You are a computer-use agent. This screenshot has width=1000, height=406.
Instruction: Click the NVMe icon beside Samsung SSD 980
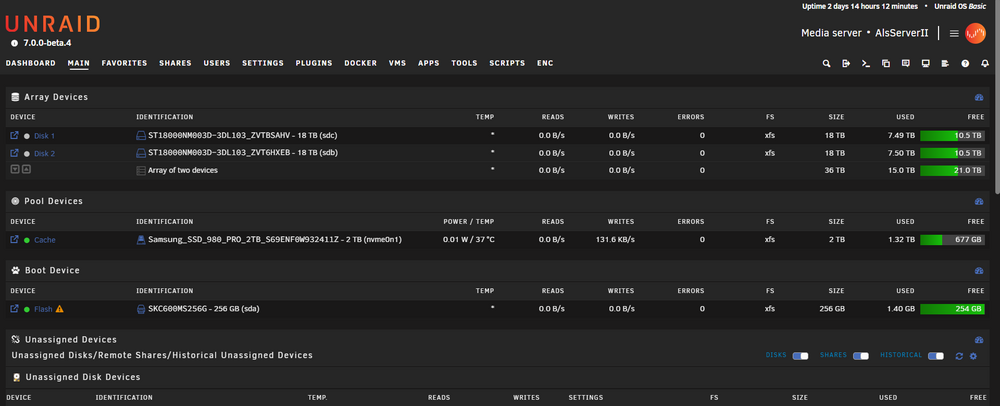(x=141, y=240)
